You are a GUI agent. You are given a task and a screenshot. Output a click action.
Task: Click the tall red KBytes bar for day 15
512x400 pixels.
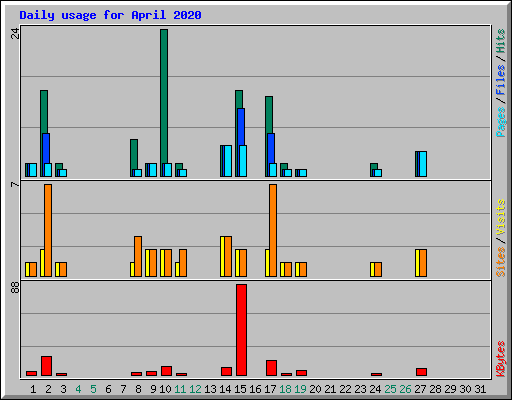coord(241,330)
